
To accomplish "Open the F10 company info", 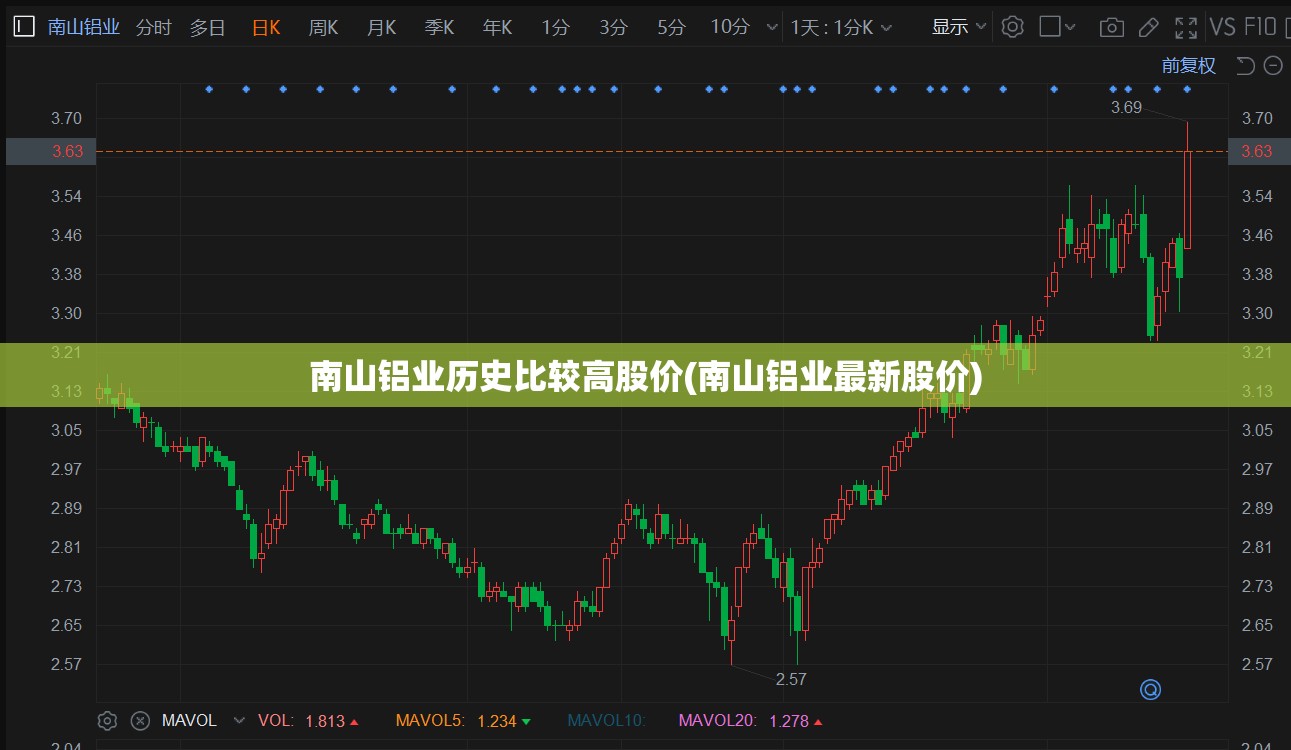I will coord(1261,27).
